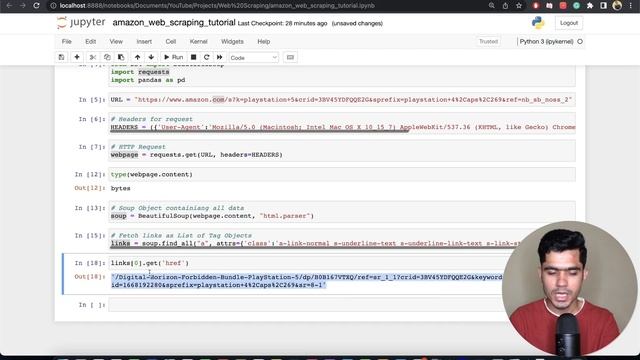The width and height of the screenshot is (640, 360).
Task: Insert a cell below with plus icon
Action: 77,57
